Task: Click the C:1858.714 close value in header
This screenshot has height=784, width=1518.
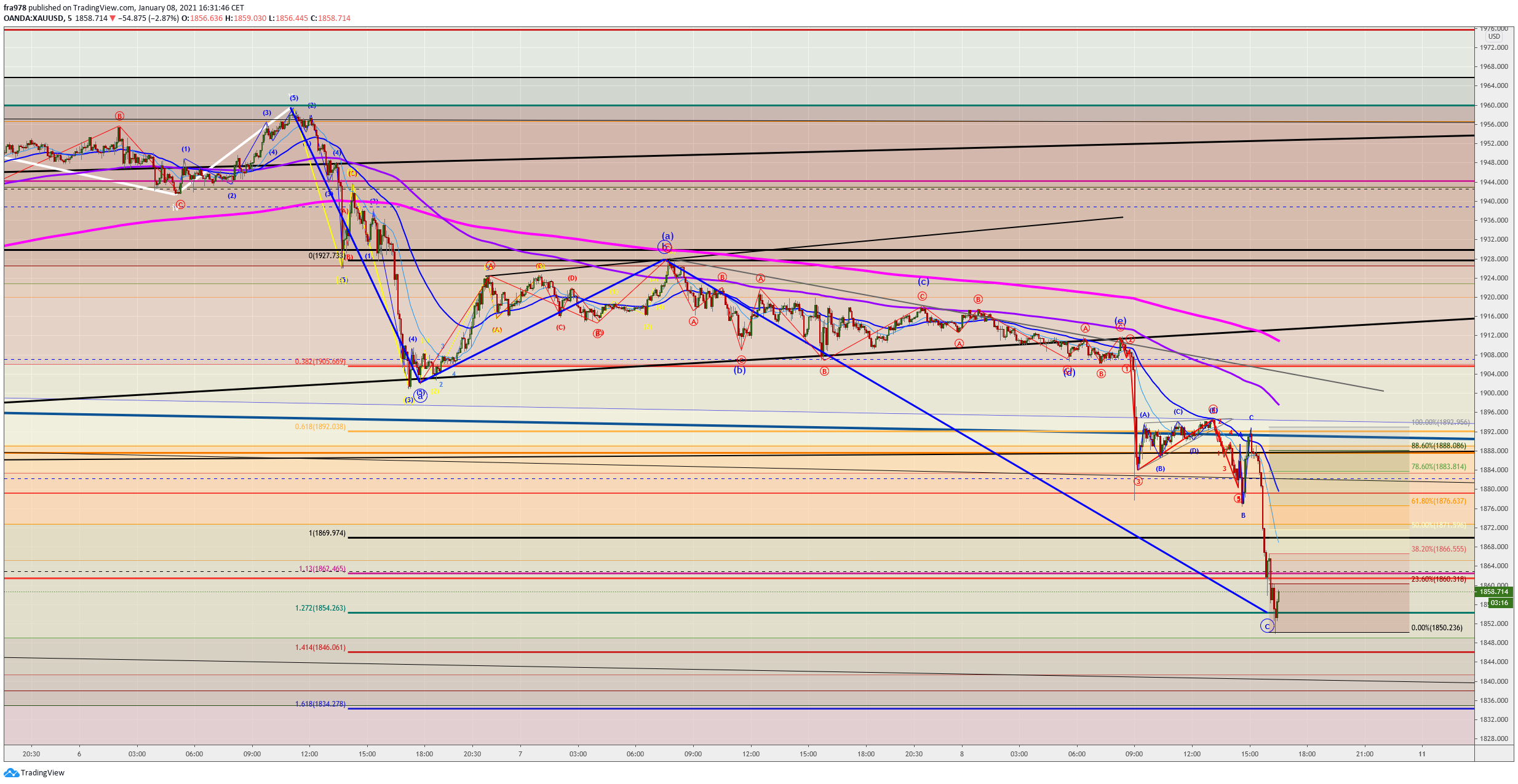Action: coord(330,18)
